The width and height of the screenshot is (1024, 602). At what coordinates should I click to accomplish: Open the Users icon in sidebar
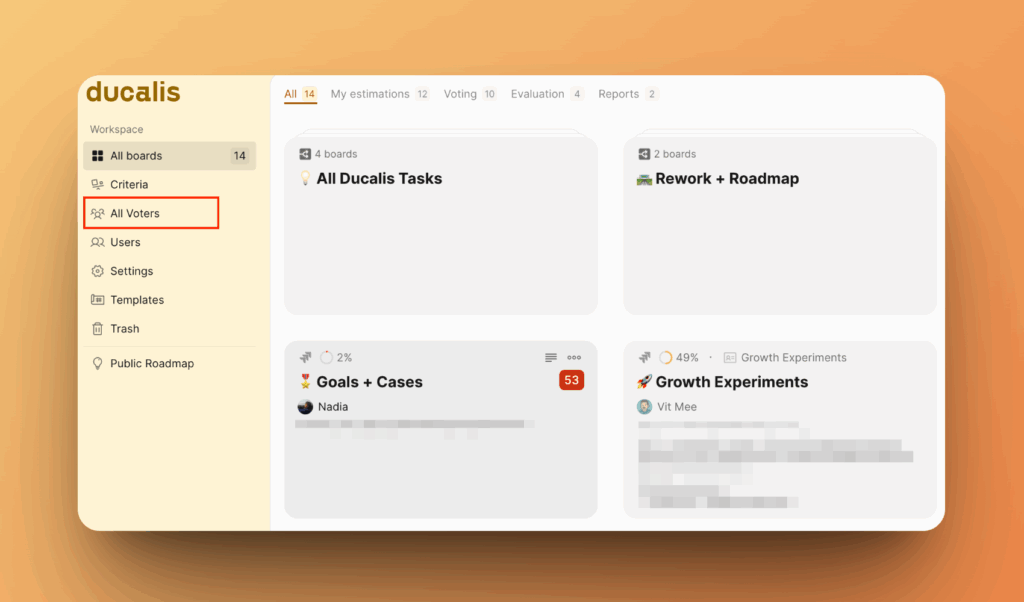[97, 243]
